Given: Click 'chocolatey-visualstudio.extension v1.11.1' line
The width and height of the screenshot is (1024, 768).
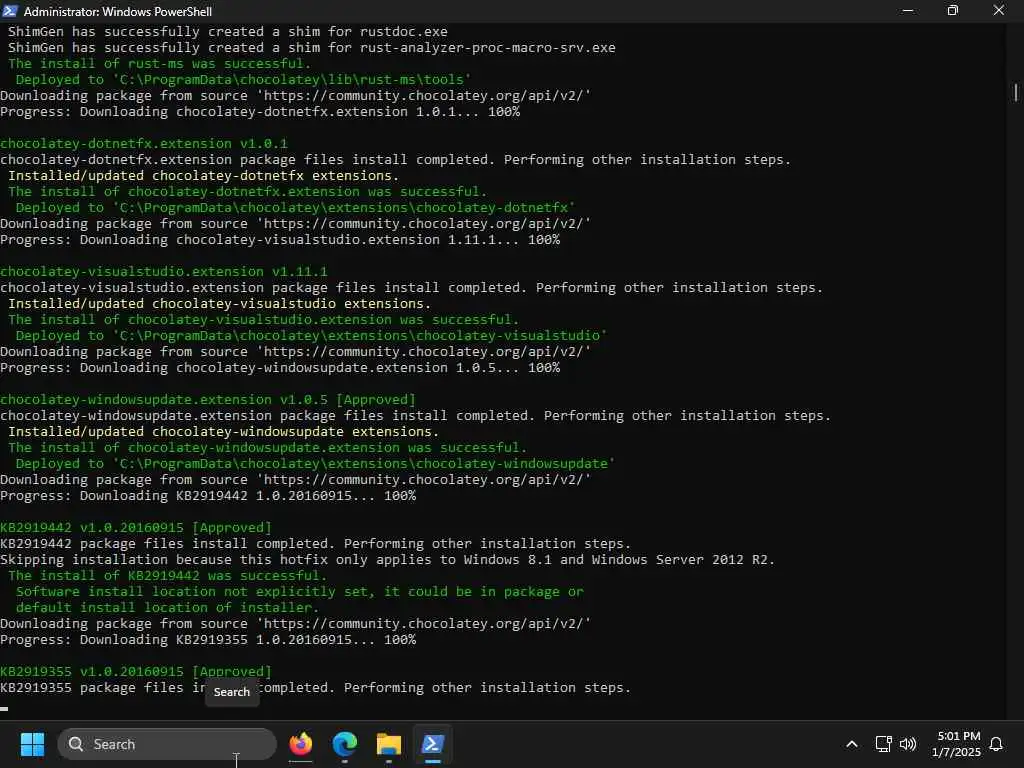Looking at the screenshot, I should [164, 272].
